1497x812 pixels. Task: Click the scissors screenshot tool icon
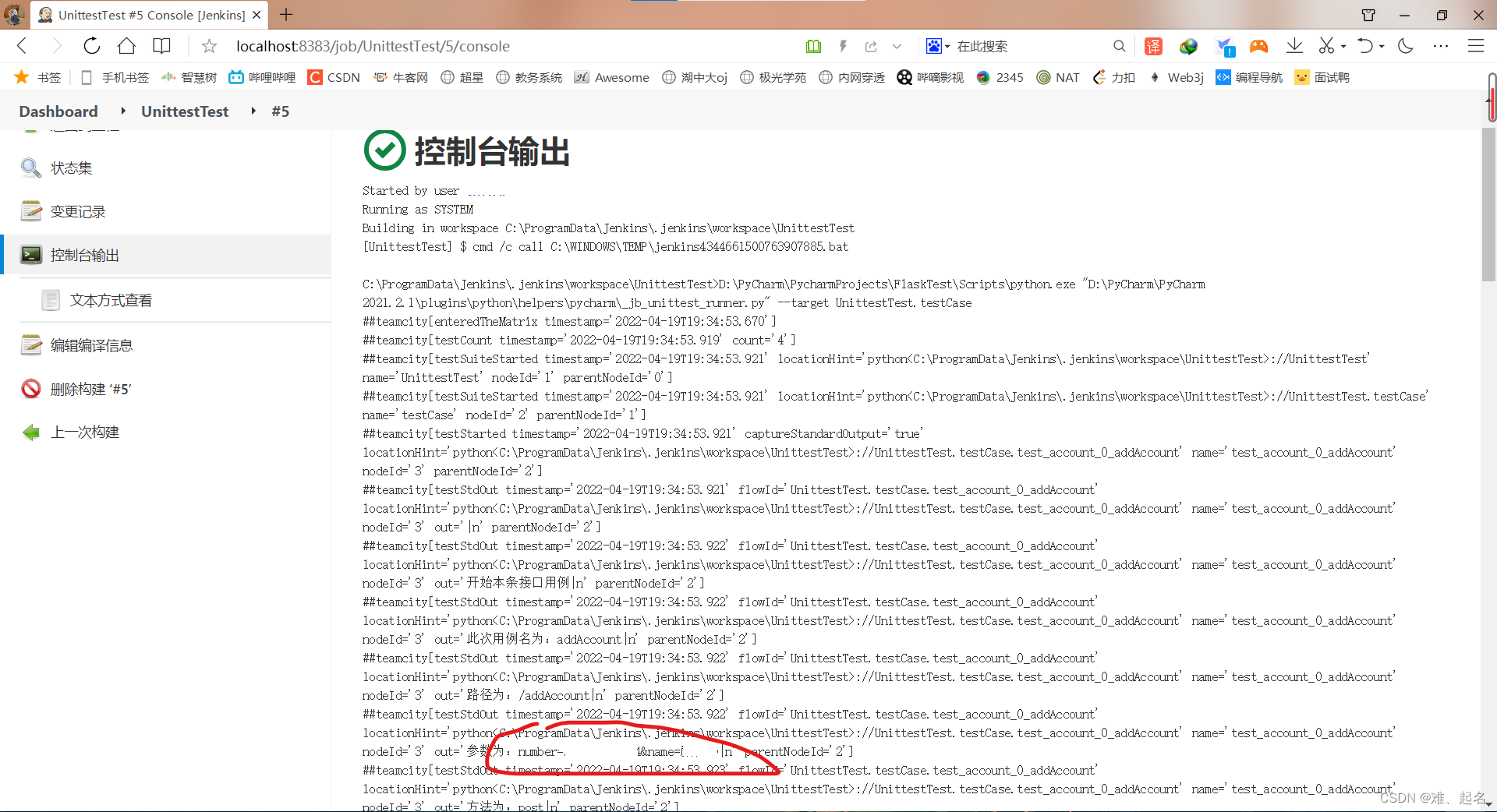coord(1326,46)
